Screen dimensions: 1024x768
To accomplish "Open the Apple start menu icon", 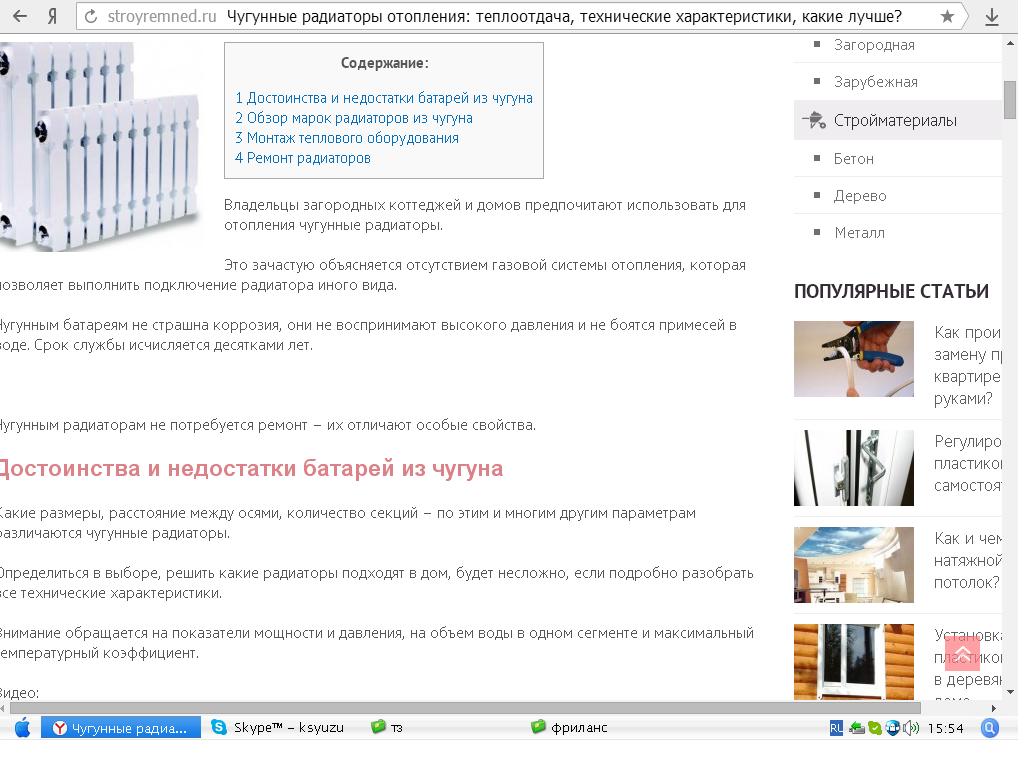I will [x=22, y=728].
